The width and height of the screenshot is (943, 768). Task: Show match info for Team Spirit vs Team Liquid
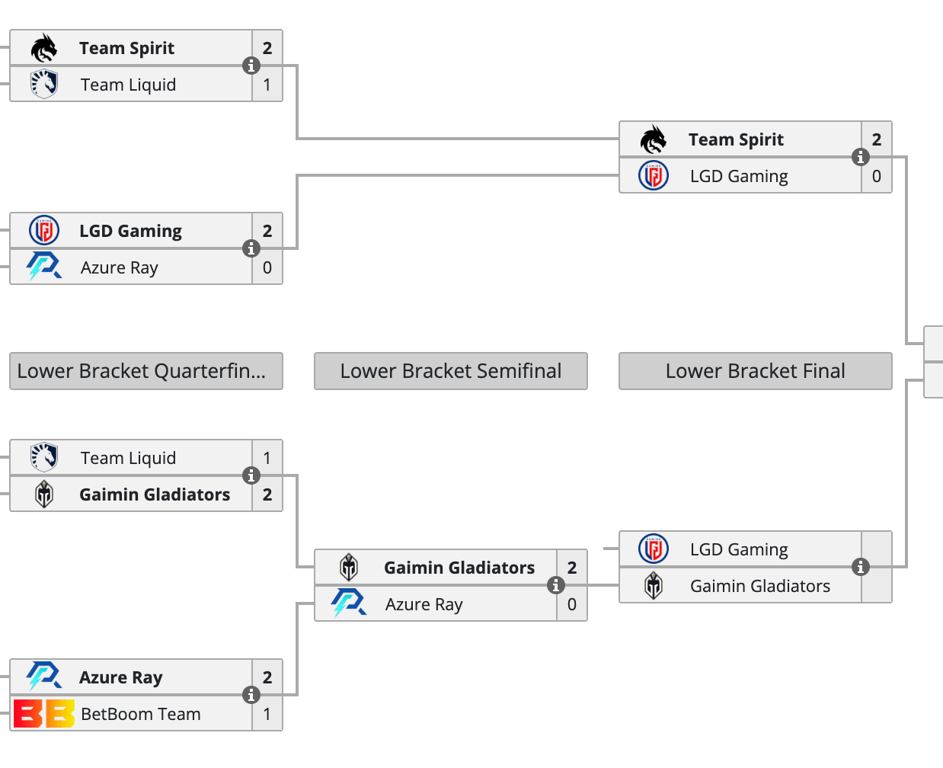pos(251,66)
